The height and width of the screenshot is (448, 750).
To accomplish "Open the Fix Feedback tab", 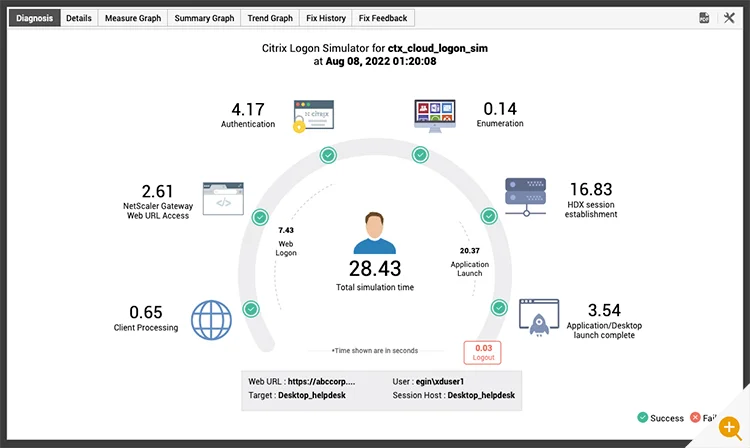I will [383, 18].
